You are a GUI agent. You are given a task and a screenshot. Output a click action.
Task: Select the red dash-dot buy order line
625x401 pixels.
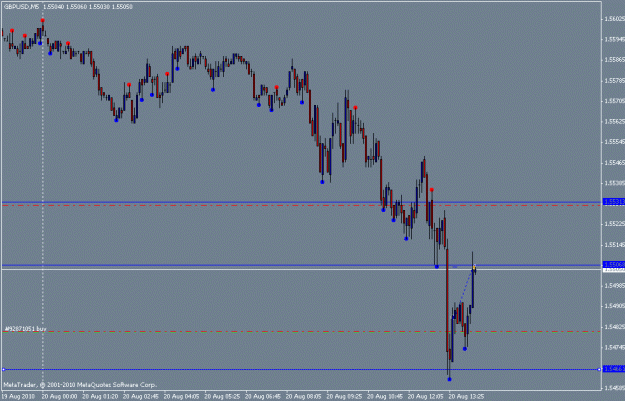[x=301, y=331]
